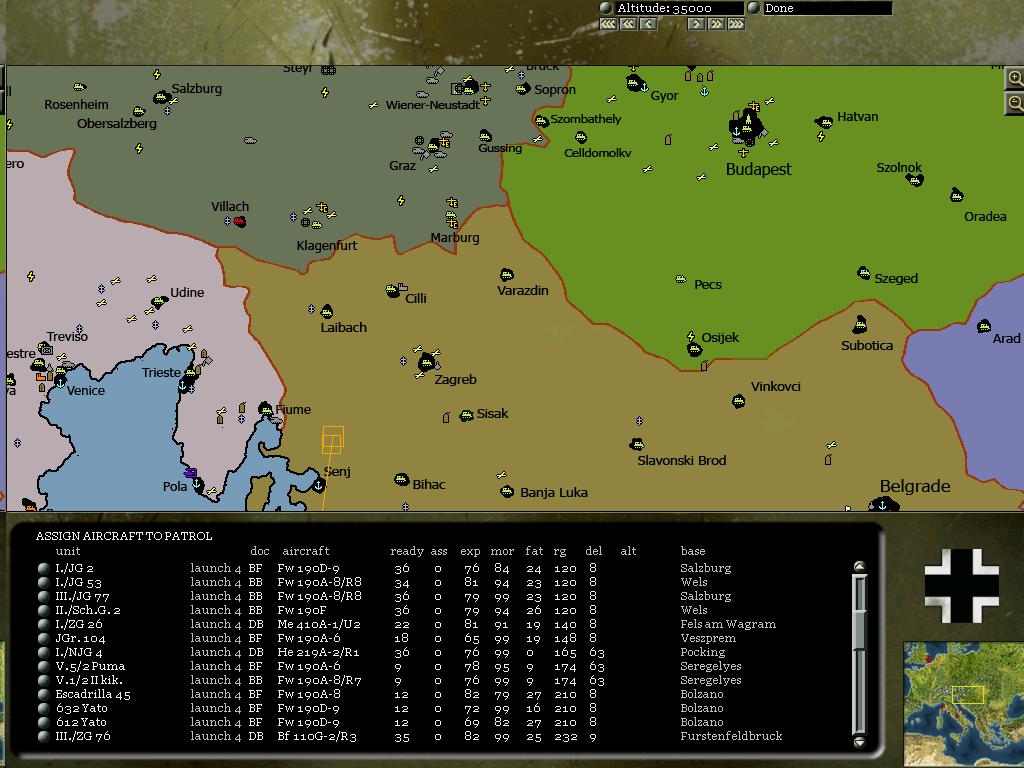Screen dimensions: 1024x768
Task: Click the Laibach city icon
Action: tap(327, 312)
